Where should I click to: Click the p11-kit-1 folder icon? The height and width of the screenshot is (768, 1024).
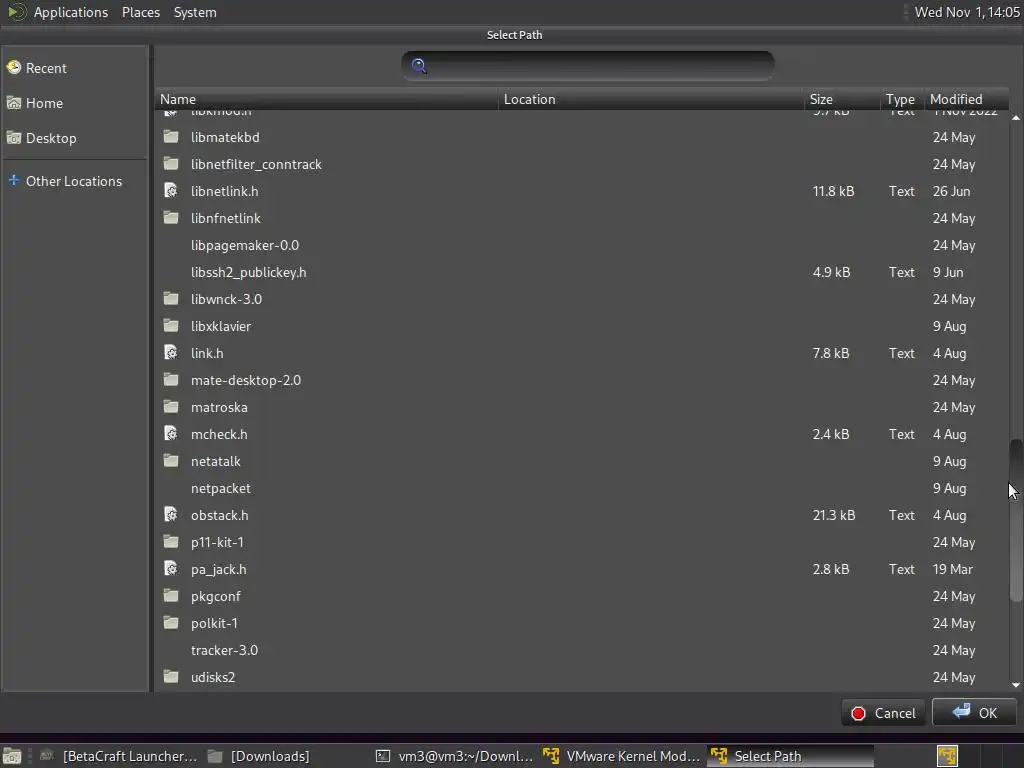(171, 541)
